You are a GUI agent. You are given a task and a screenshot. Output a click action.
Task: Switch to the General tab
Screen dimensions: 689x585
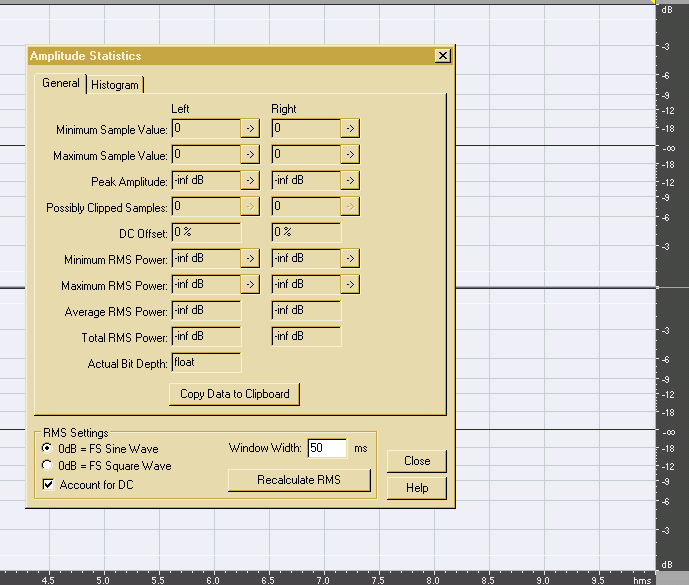coord(61,83)
